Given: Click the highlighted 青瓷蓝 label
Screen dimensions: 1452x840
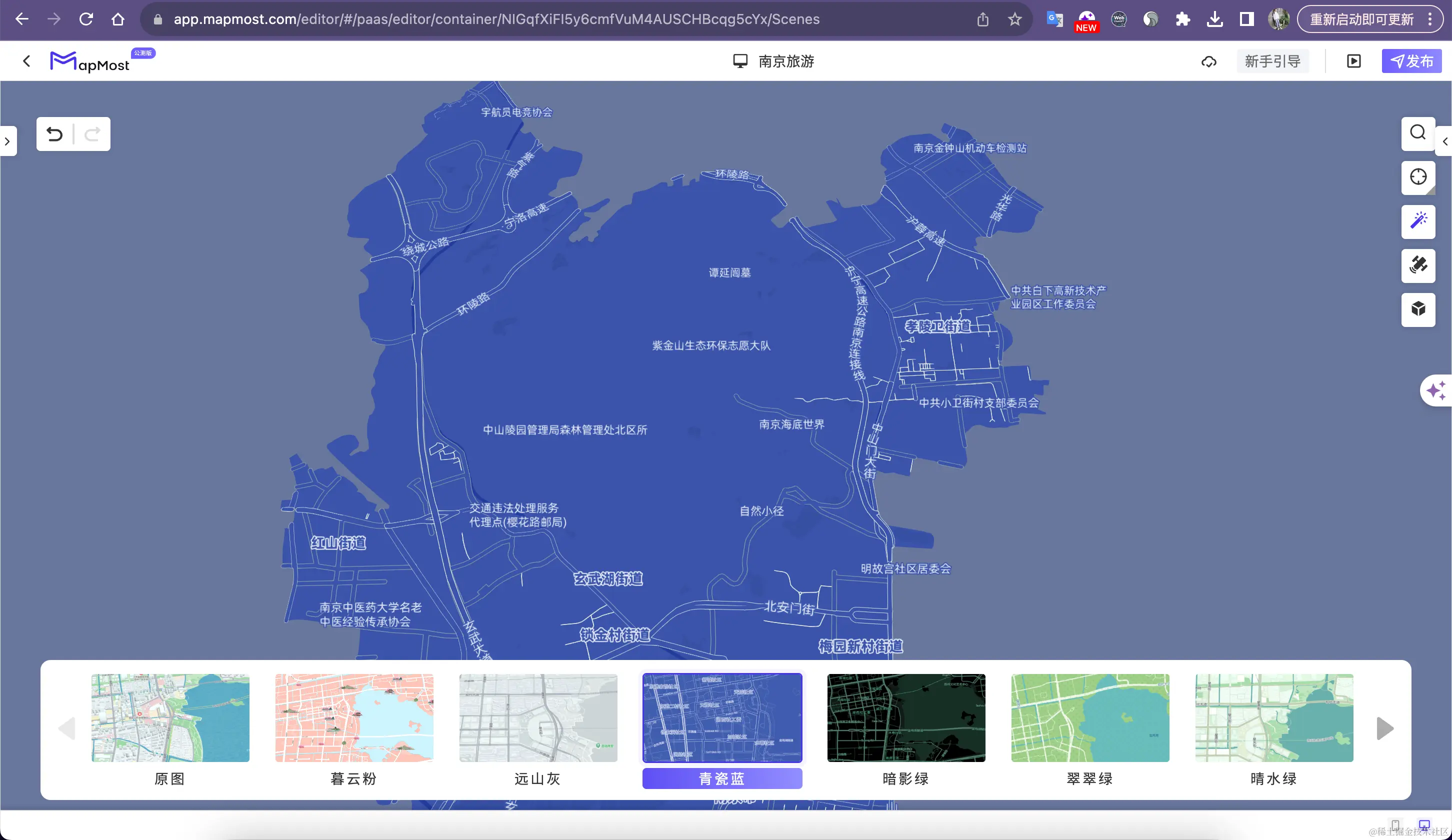Looking at the screenshot, I should point(722,778).
